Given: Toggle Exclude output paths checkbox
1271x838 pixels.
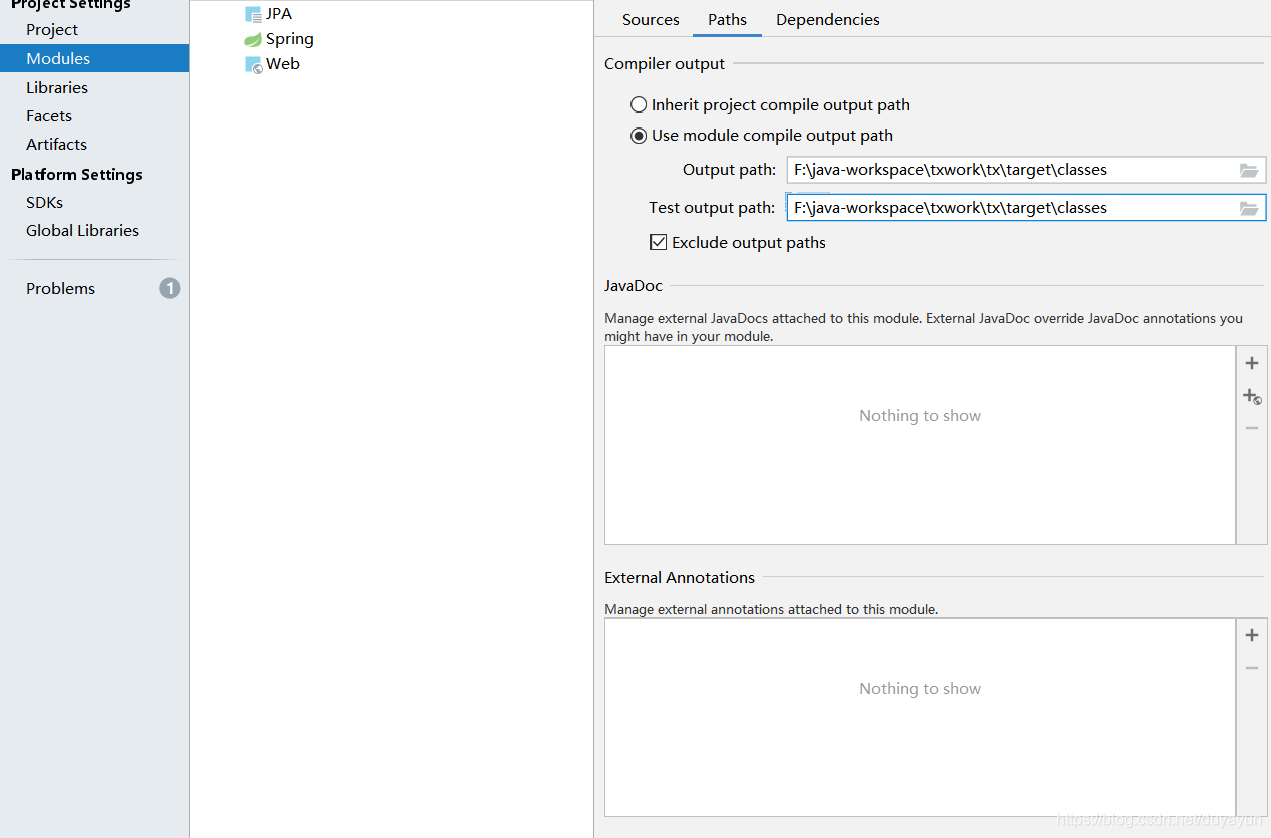Looking at the screenshot, I should click(658, 242).
